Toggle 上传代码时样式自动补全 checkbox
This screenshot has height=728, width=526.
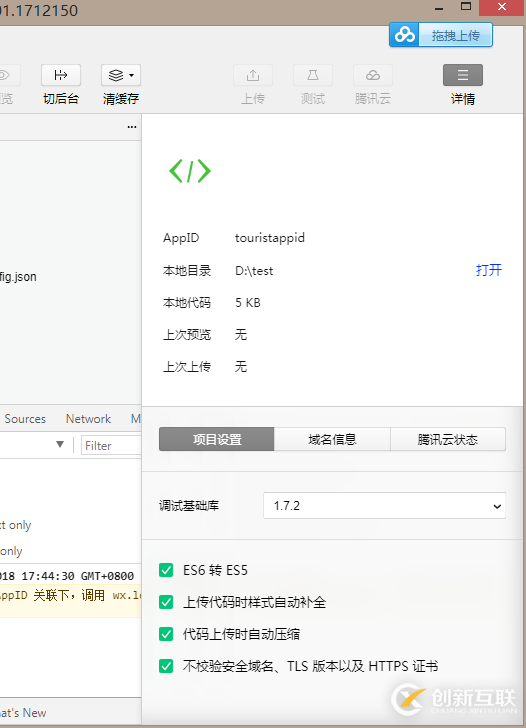[166, 602]
